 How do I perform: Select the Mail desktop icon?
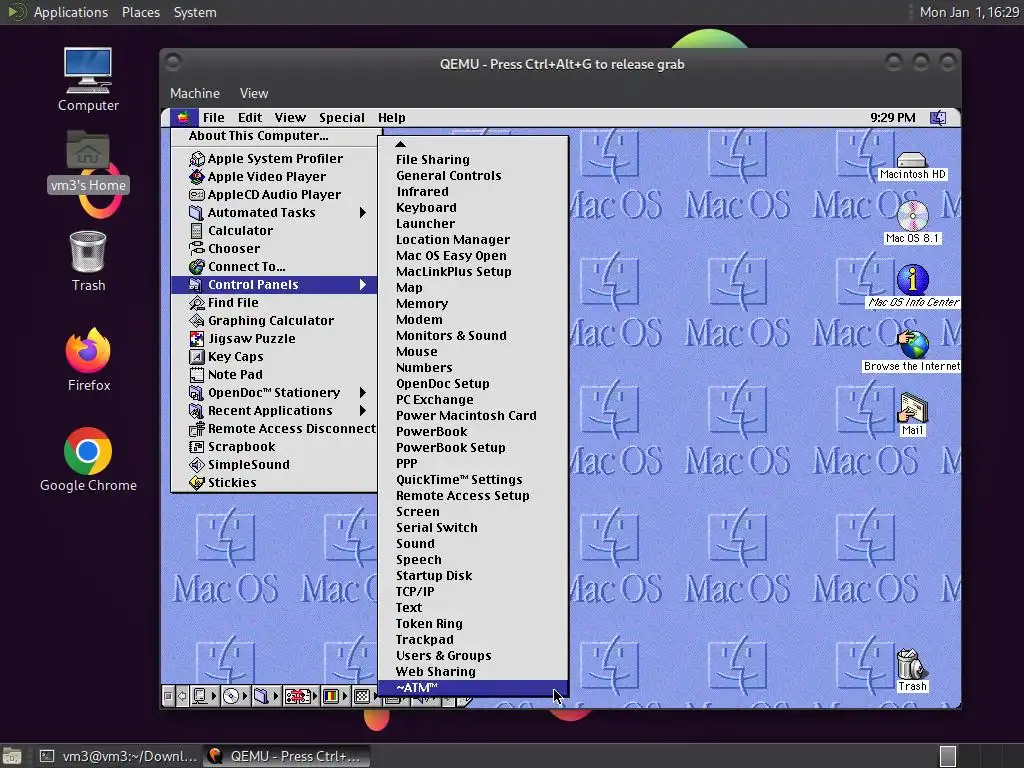(x=912, y=414)
